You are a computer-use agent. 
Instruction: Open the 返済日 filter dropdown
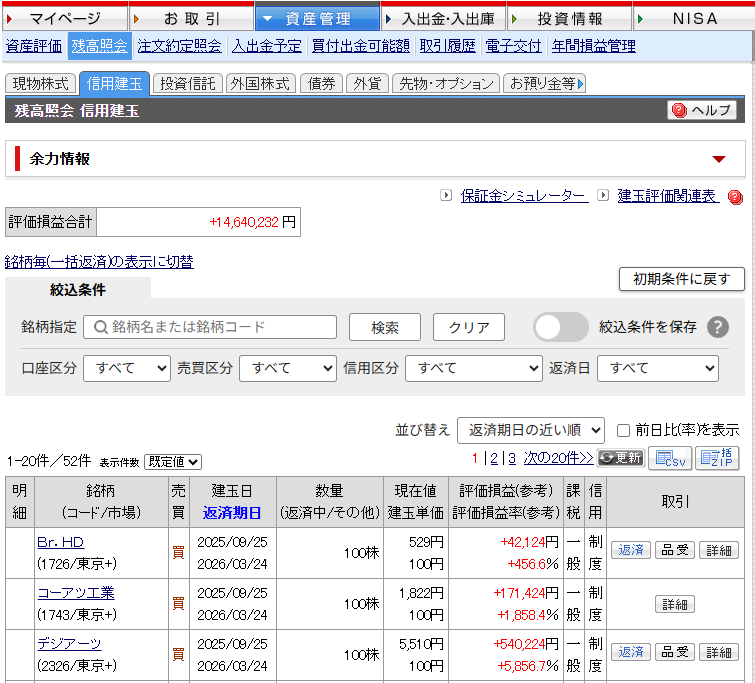657,368
